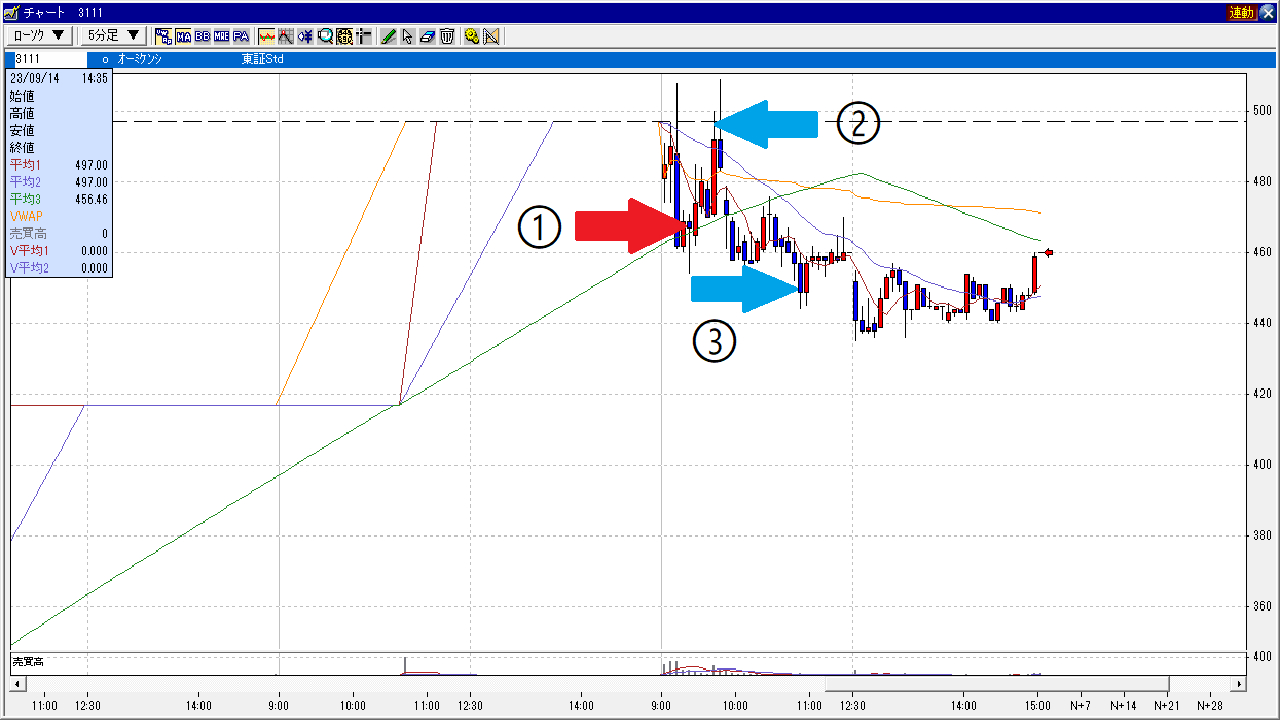Click the 500 price axis label

coord(1261,110)
